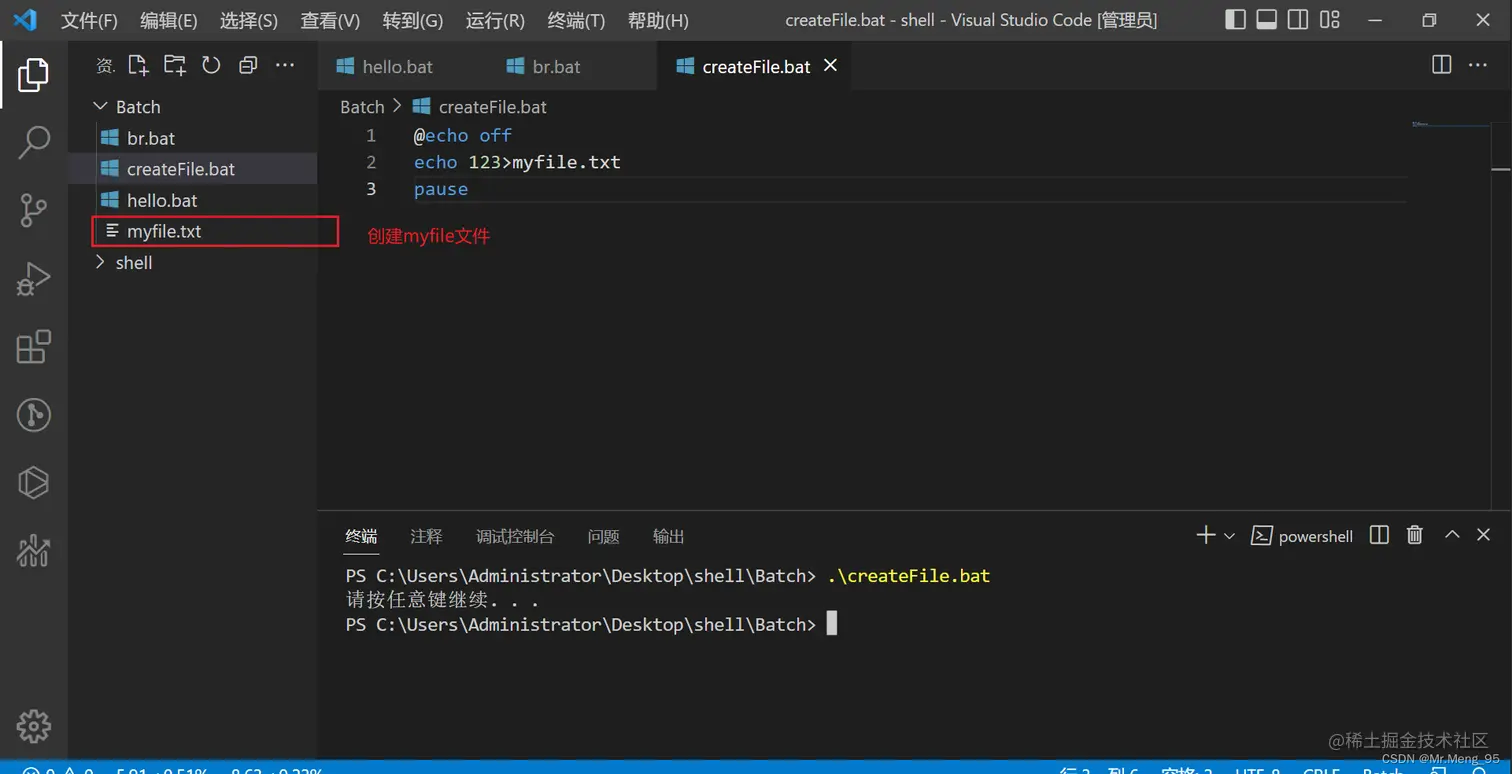Refresh the Explorer file list
Viewport: 1512px width, 774px height.
click(211, 66)
